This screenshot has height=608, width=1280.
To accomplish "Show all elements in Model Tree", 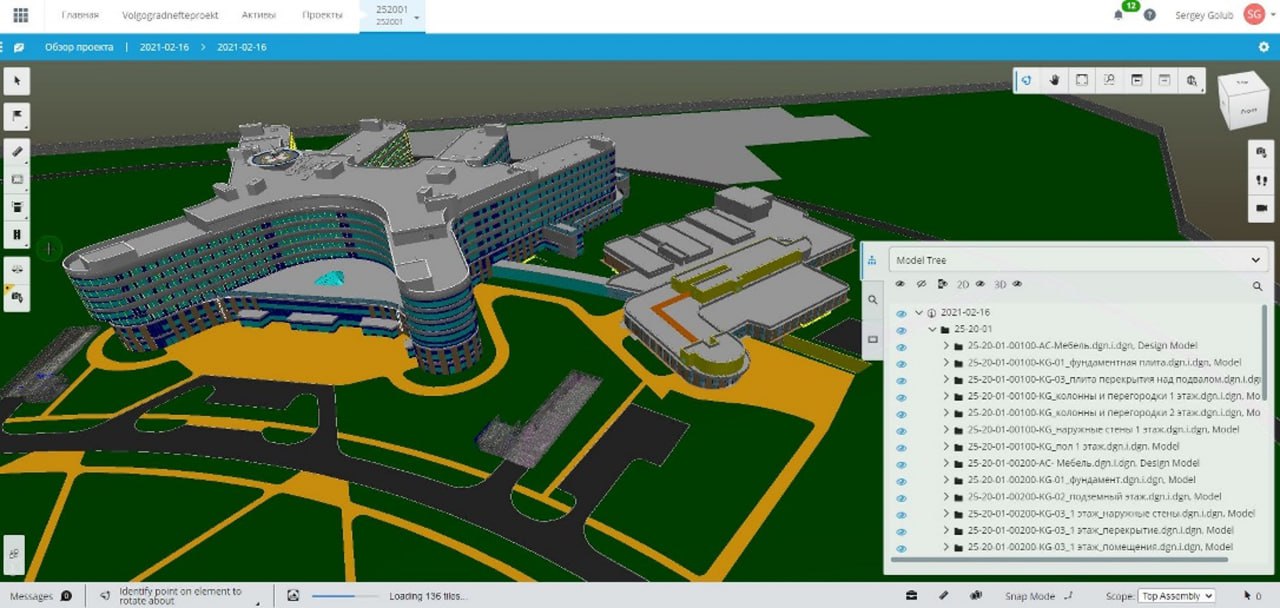I will click(x=900, y=284).
